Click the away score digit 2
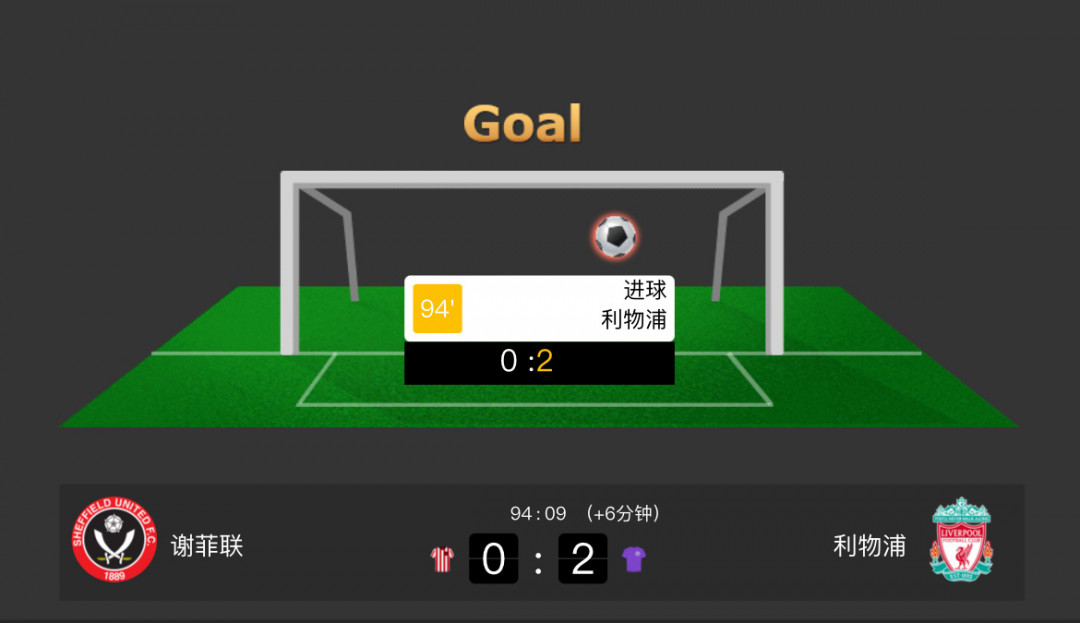The image size is (1080, 623). point(583,558)
